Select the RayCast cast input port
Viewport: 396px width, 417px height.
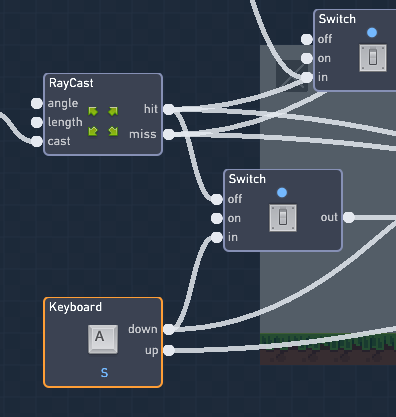click(37, 141)
